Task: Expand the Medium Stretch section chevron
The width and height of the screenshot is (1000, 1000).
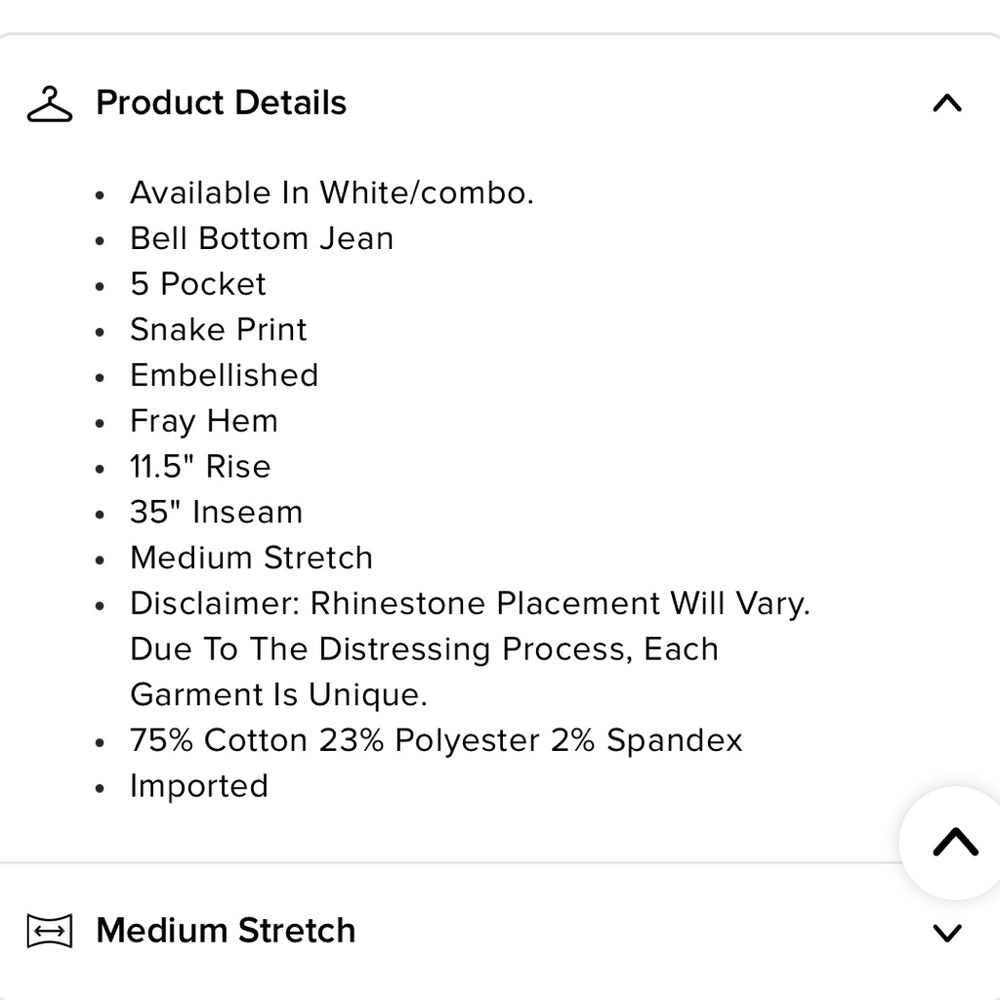Action: pos(947,932)
